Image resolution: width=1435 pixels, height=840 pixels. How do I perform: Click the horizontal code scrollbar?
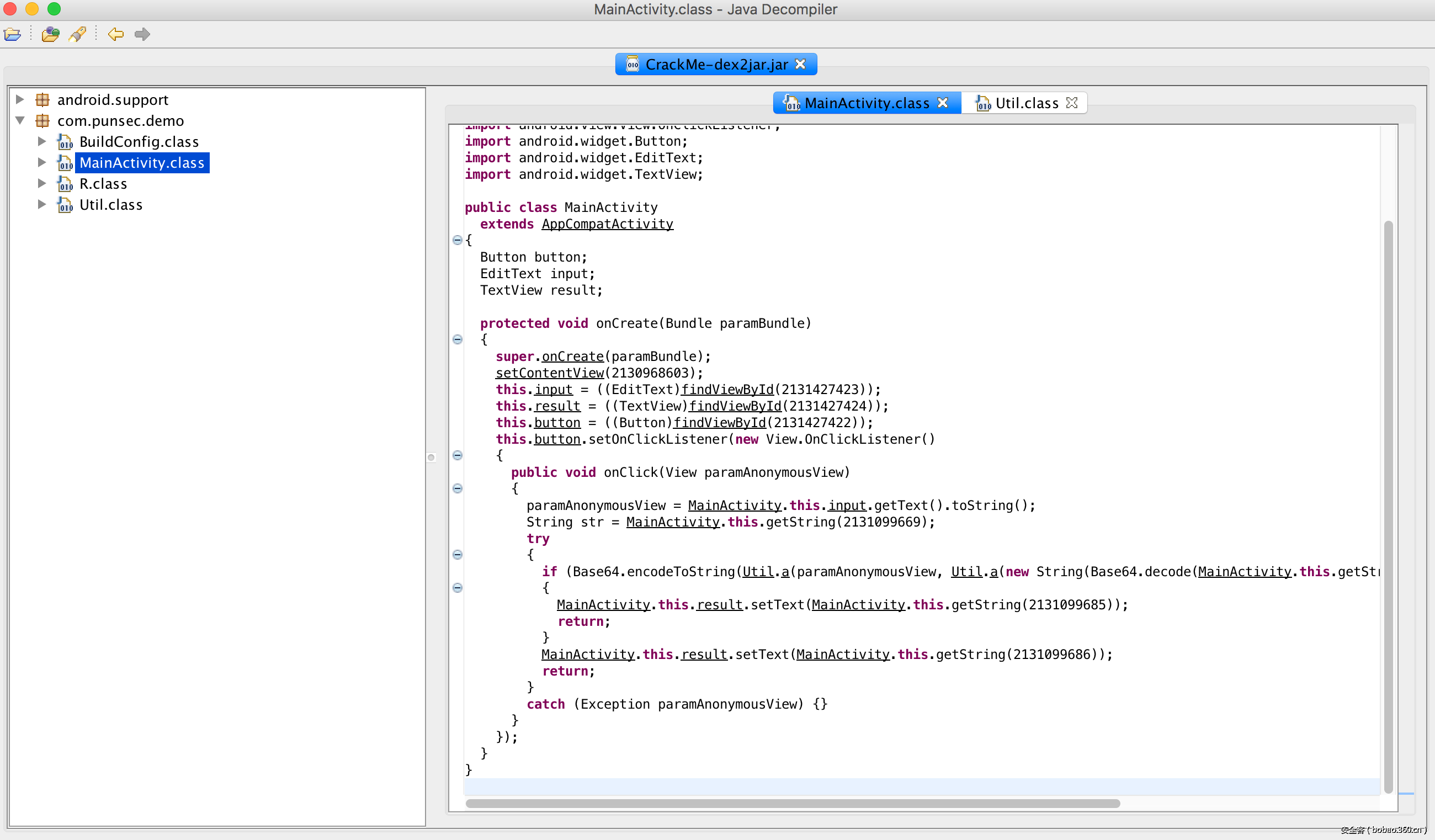point(792,803)
